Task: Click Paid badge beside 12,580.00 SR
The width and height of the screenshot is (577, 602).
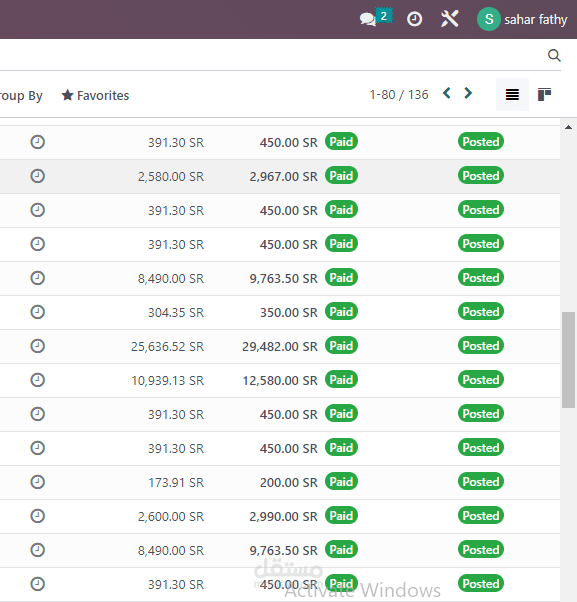Action: (341, 379)
